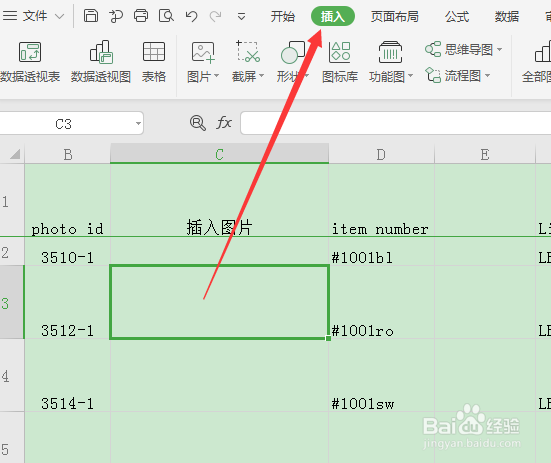Click the 形状 shapes icon
The image size is (551, 463).
click(293, 52)
